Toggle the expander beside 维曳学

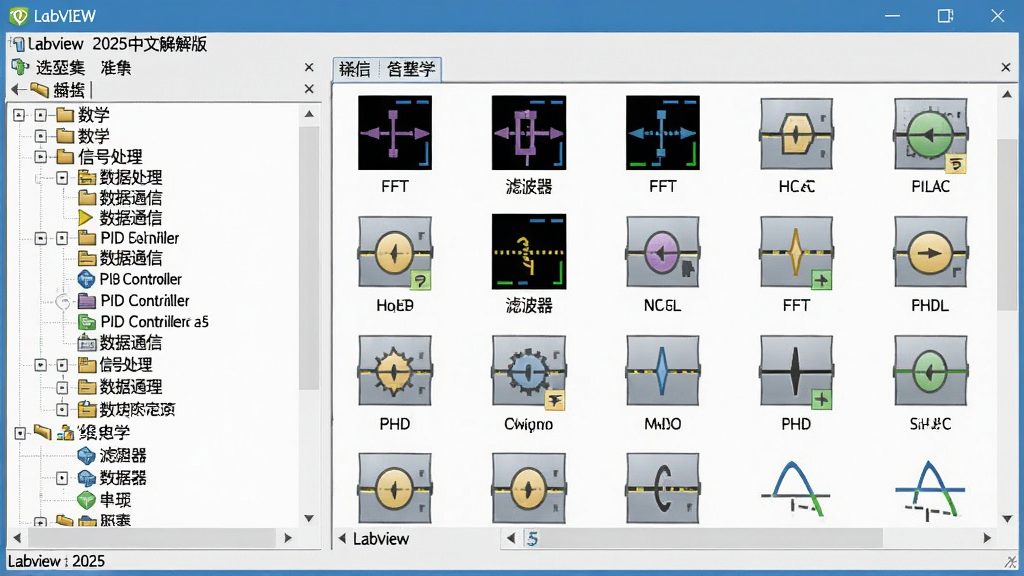[20, 432]
